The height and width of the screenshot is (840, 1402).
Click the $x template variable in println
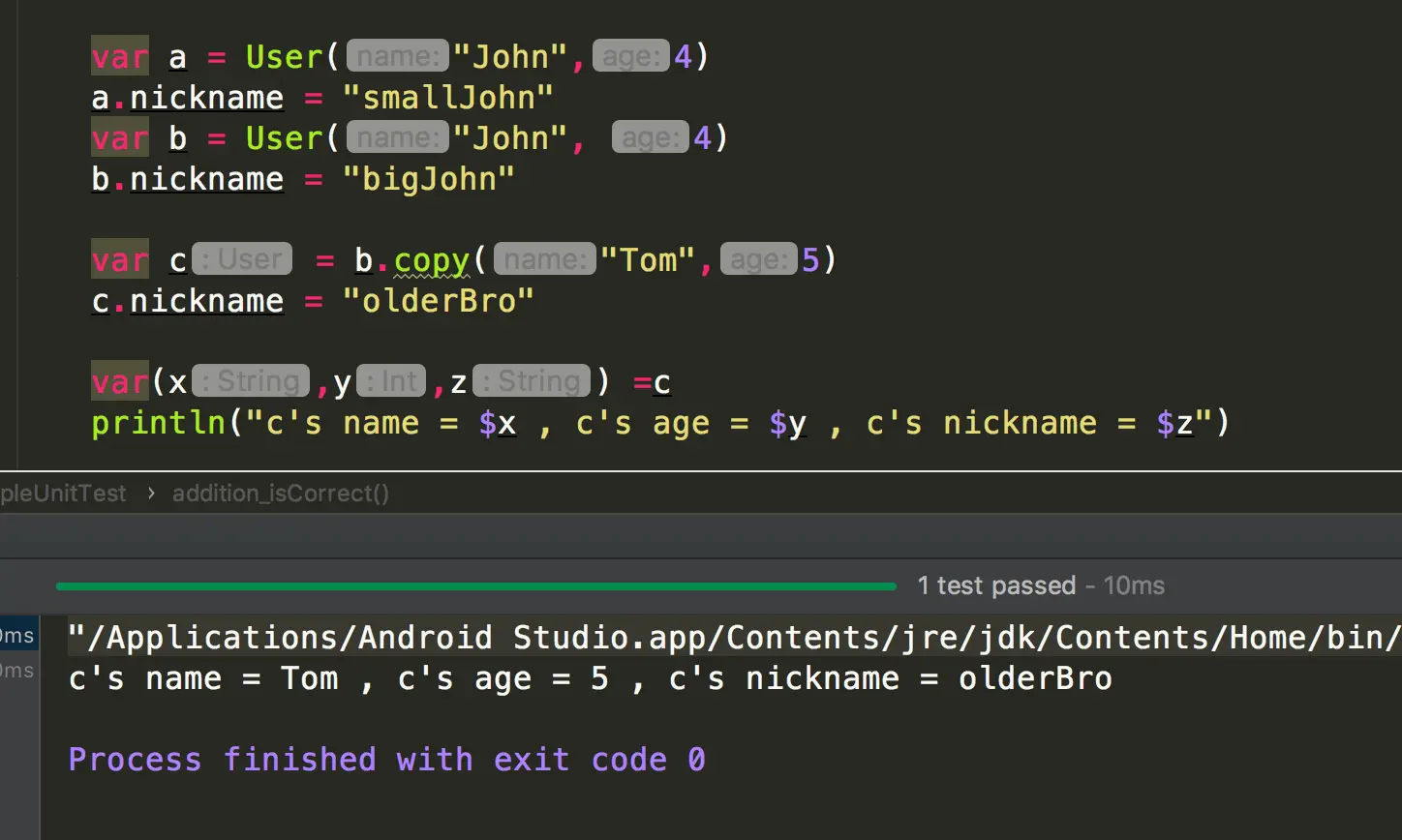[x=498, y=423]
